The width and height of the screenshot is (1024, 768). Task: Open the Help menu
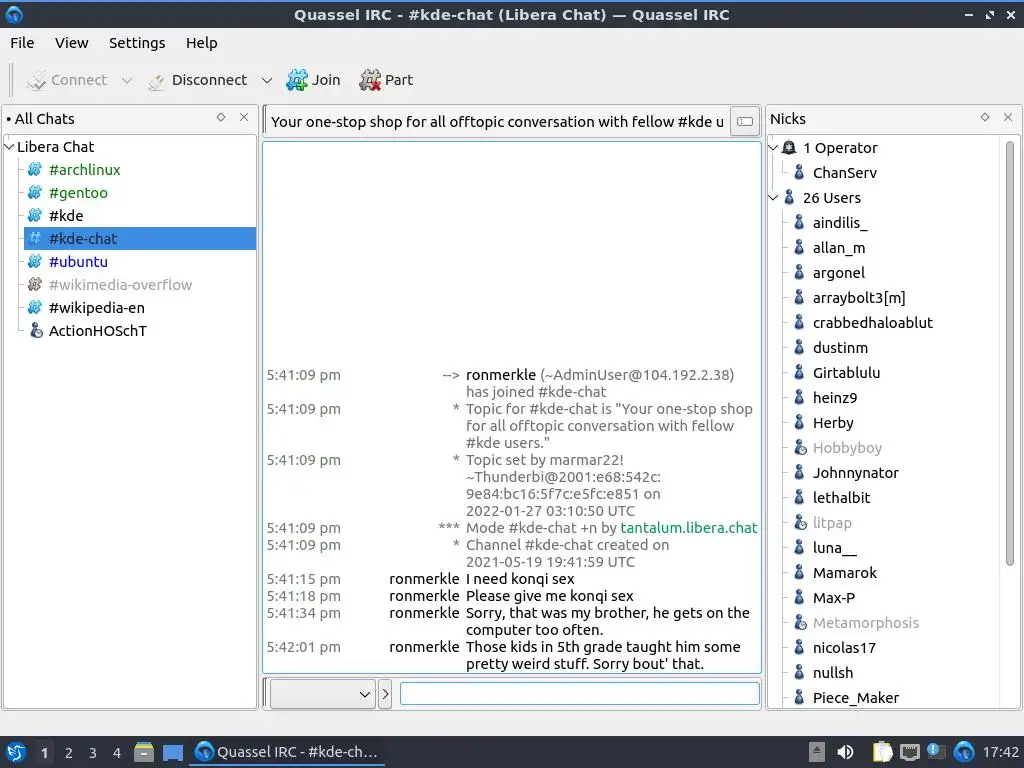201,43
